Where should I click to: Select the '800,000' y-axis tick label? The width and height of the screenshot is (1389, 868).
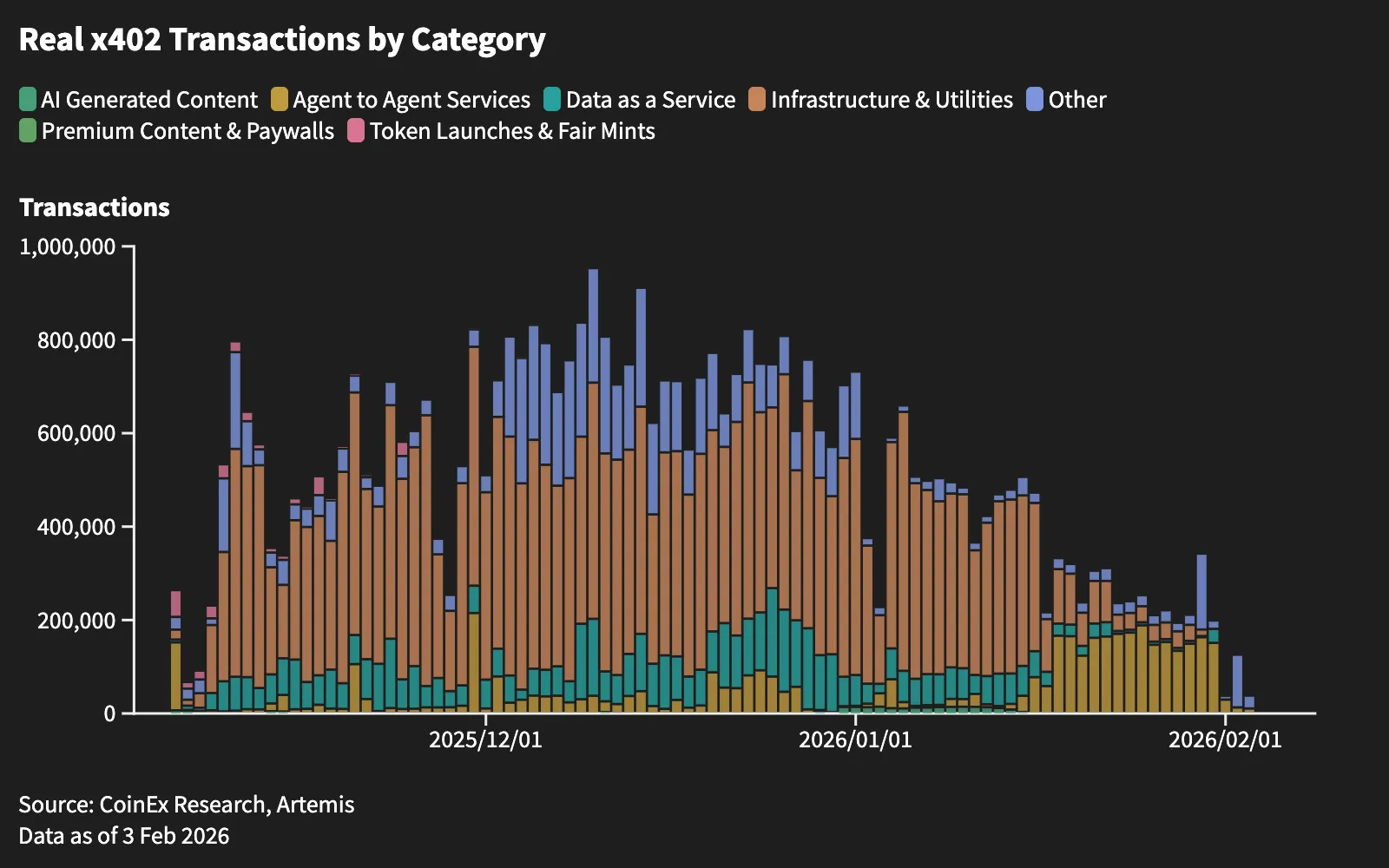click(76, 340)
